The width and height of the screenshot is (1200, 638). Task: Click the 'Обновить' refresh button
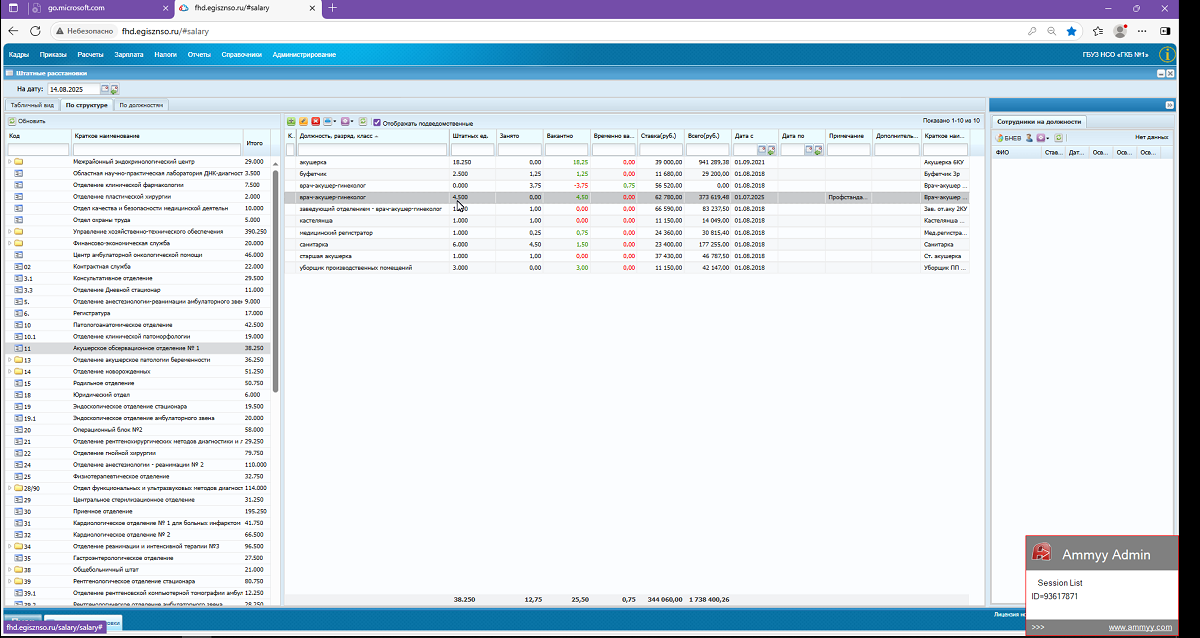click(26, 121)
